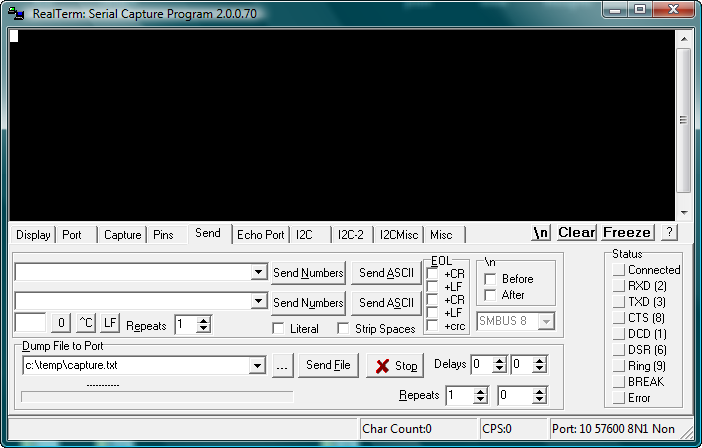702x448 pixels.
Task: Click the Send File button
Action: [328, 366]
